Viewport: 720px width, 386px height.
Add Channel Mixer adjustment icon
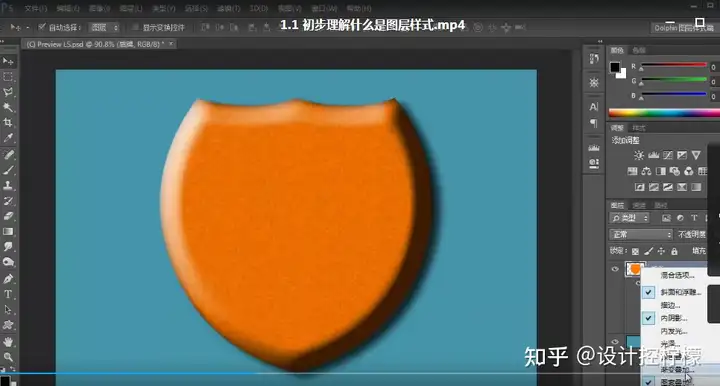[x=688, y=171]
